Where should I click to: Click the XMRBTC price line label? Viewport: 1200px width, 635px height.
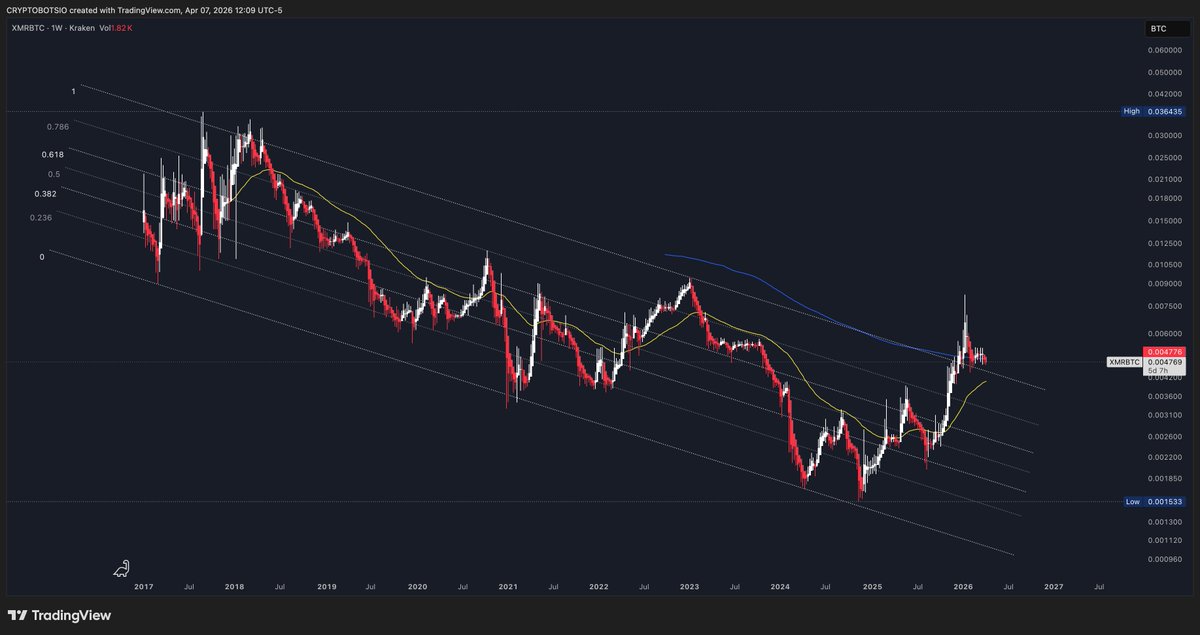coord(1124,361)
